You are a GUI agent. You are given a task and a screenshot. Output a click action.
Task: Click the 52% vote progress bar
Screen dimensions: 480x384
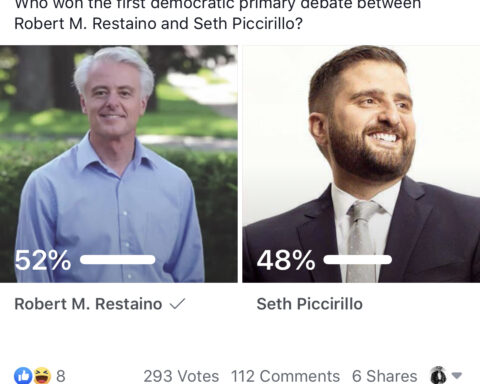[x=118, y=260]
